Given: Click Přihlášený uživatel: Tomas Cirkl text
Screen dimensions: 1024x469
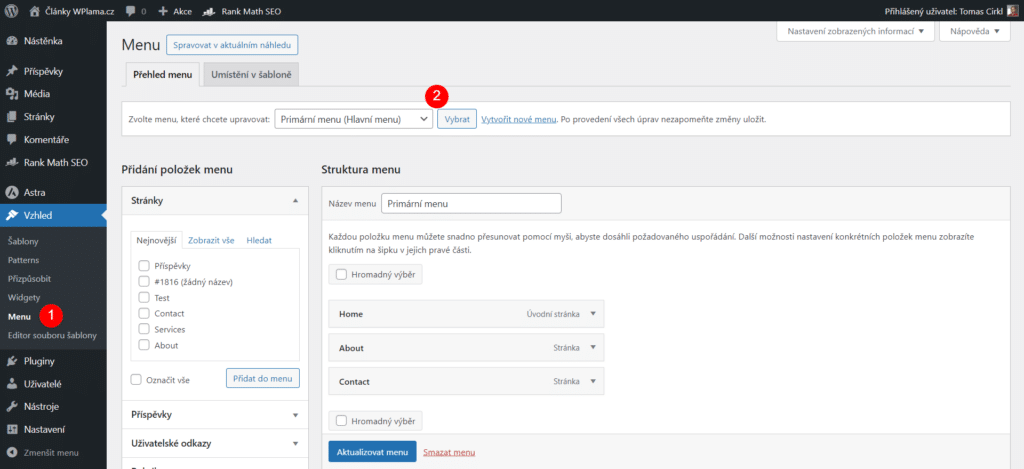Looking at the screenshot, I should coord(944,11).
